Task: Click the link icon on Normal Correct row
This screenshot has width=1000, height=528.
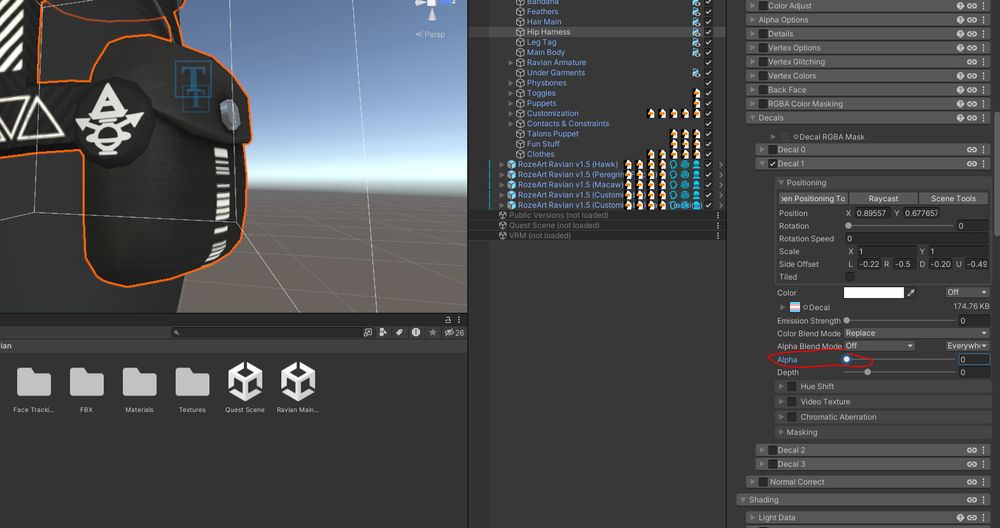Action: (x=972, y=482)
